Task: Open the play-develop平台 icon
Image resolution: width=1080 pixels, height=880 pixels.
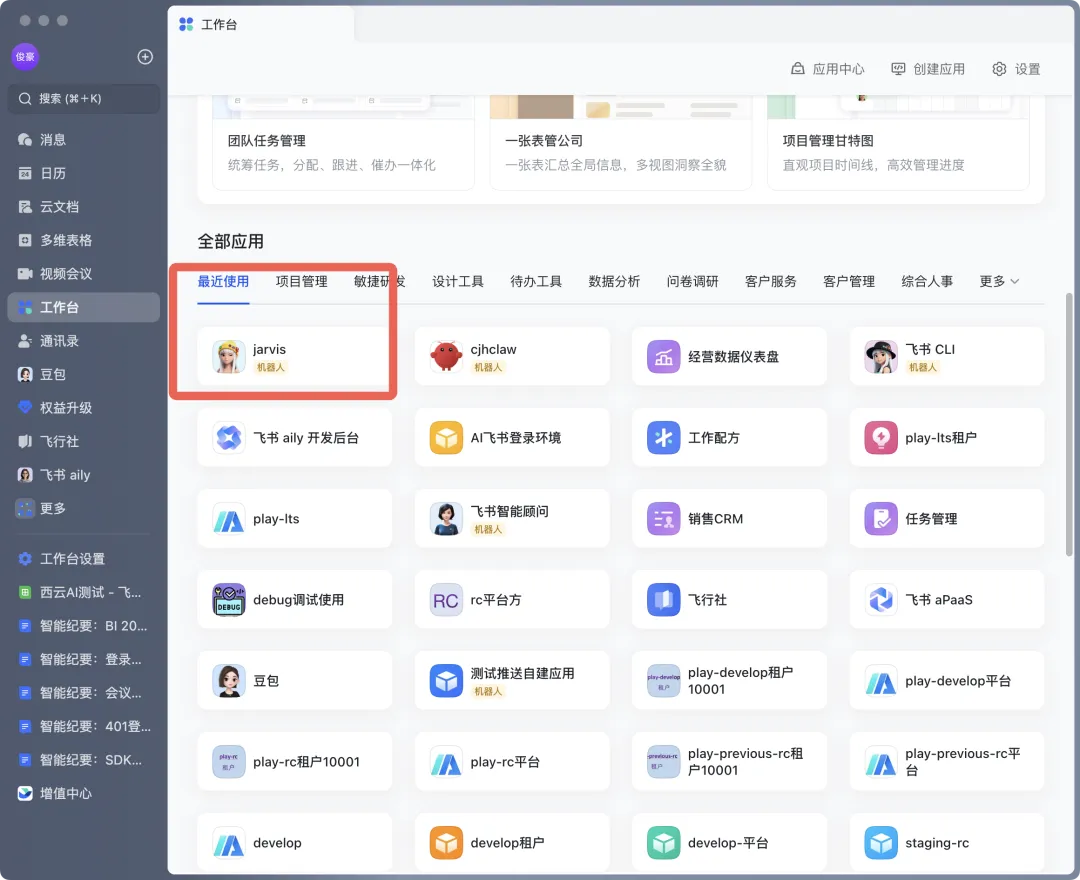Action: [x=881, y=681]
